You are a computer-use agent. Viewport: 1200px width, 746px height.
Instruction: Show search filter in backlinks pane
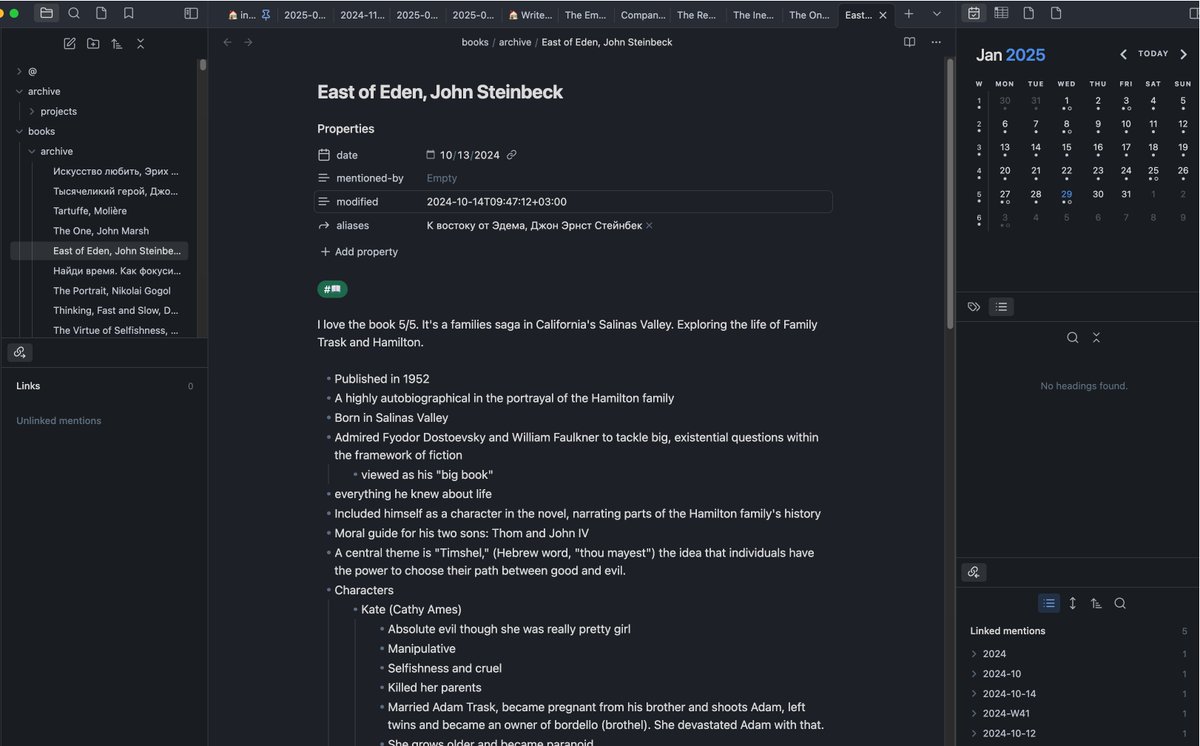[x=1120, y=603]
